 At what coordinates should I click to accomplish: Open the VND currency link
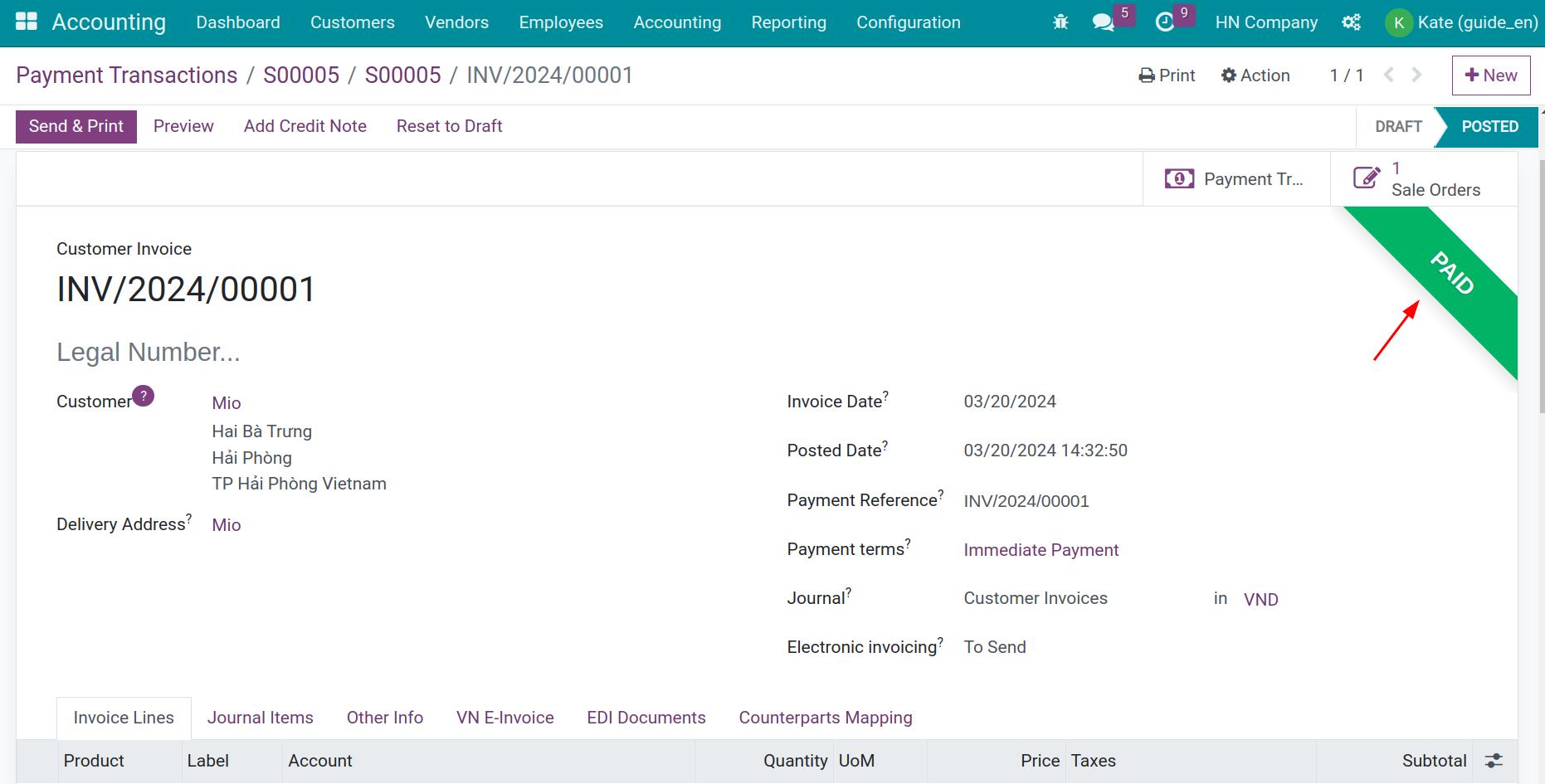(1260, 600)
